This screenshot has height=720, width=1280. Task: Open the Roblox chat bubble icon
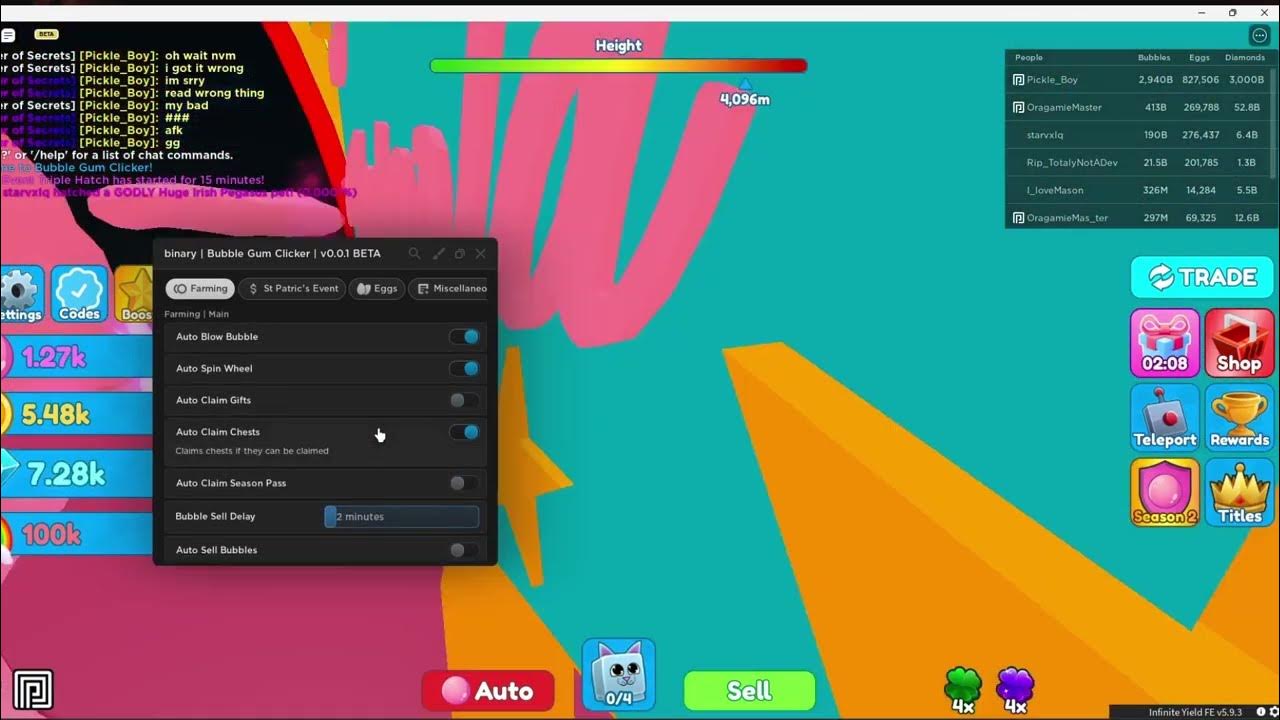coord(8,35)
